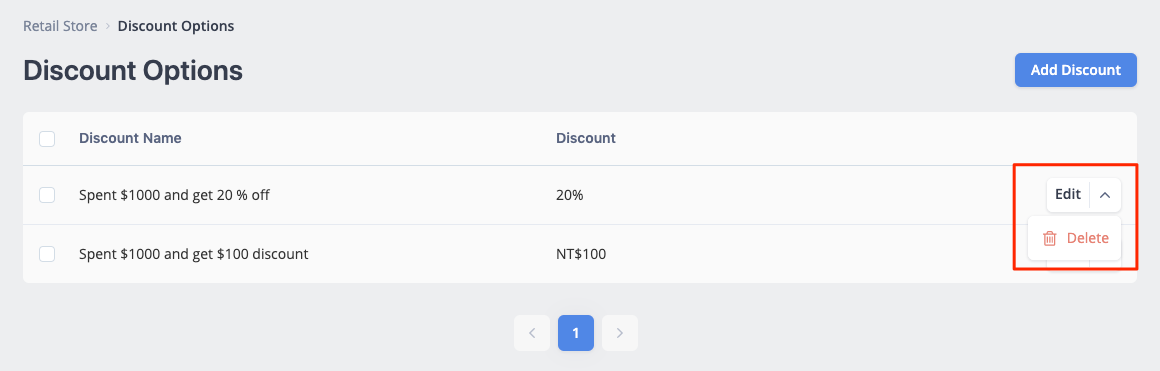
Task: Open the "Spent $1000 and get $100 discount" row
Action: 194,254
